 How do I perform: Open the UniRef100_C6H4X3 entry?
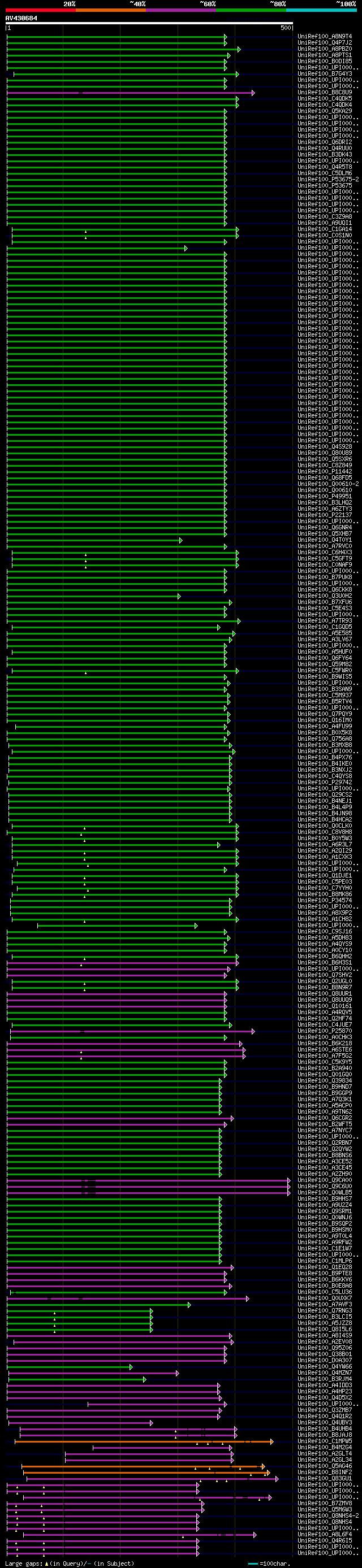[x=325, y=552]
